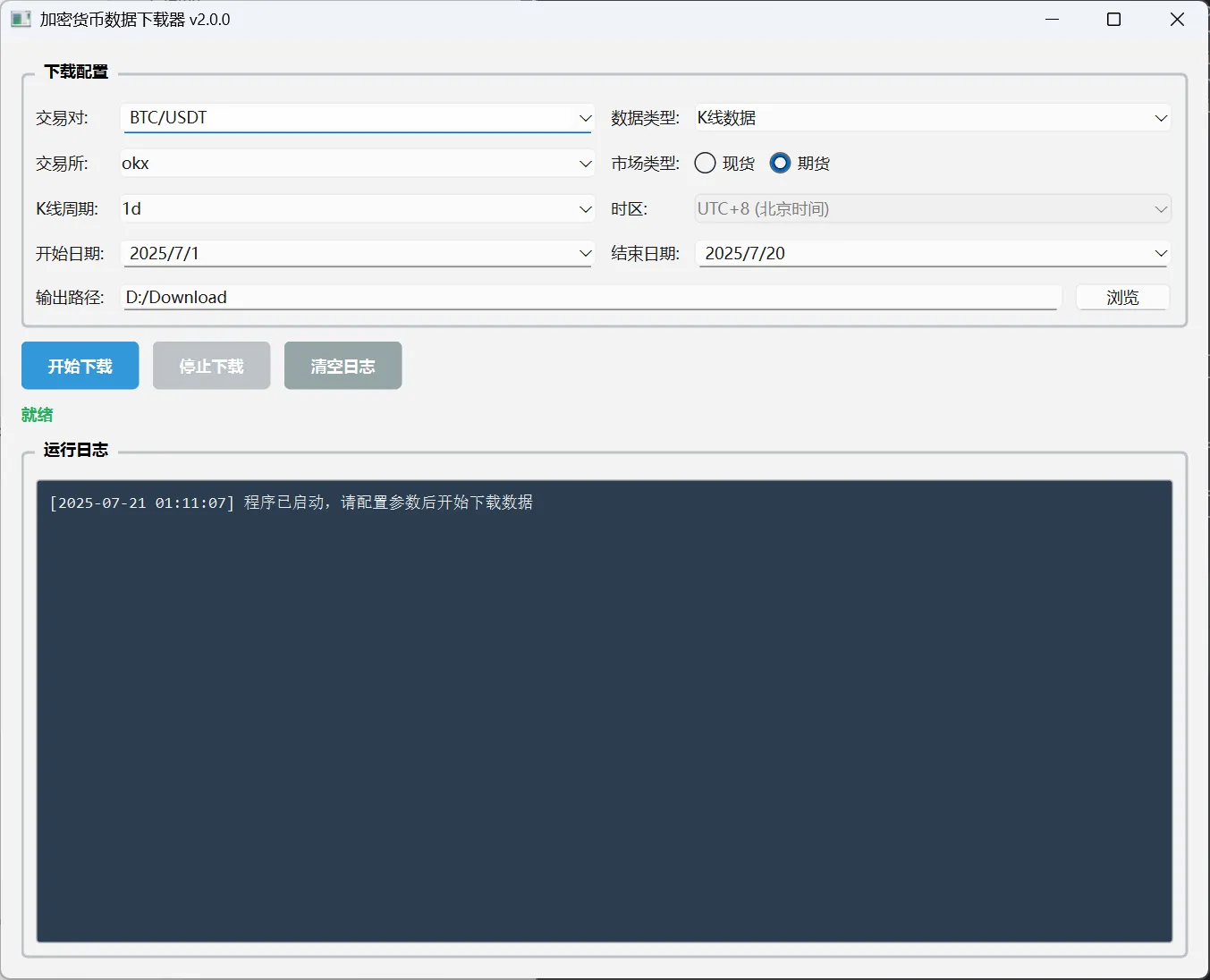Click the 浏览 browse button
Screen dimensions: 1210x980
point(1122,298)
